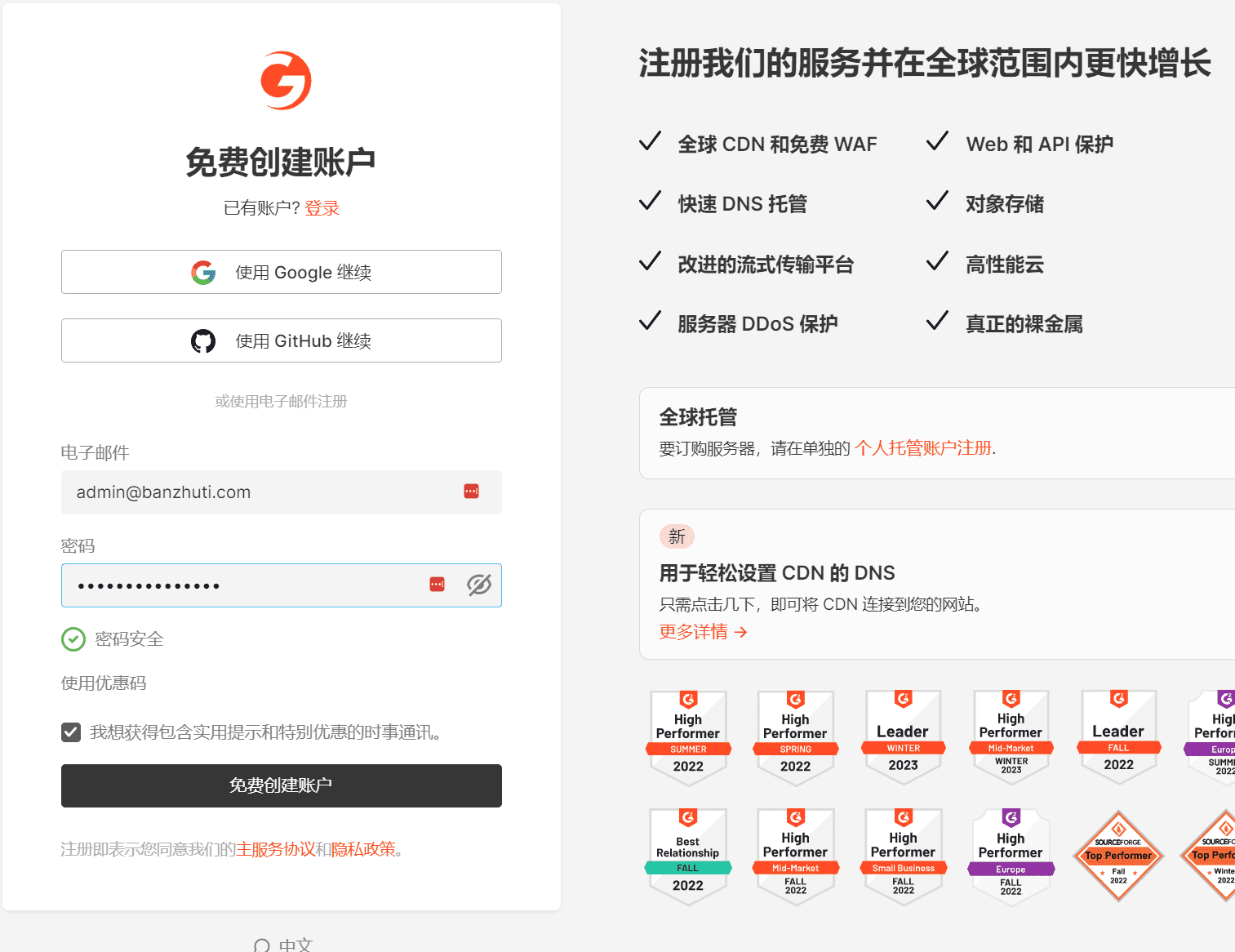
Task: Click the arrow beside 更多详情
Action: click(740, 632)
